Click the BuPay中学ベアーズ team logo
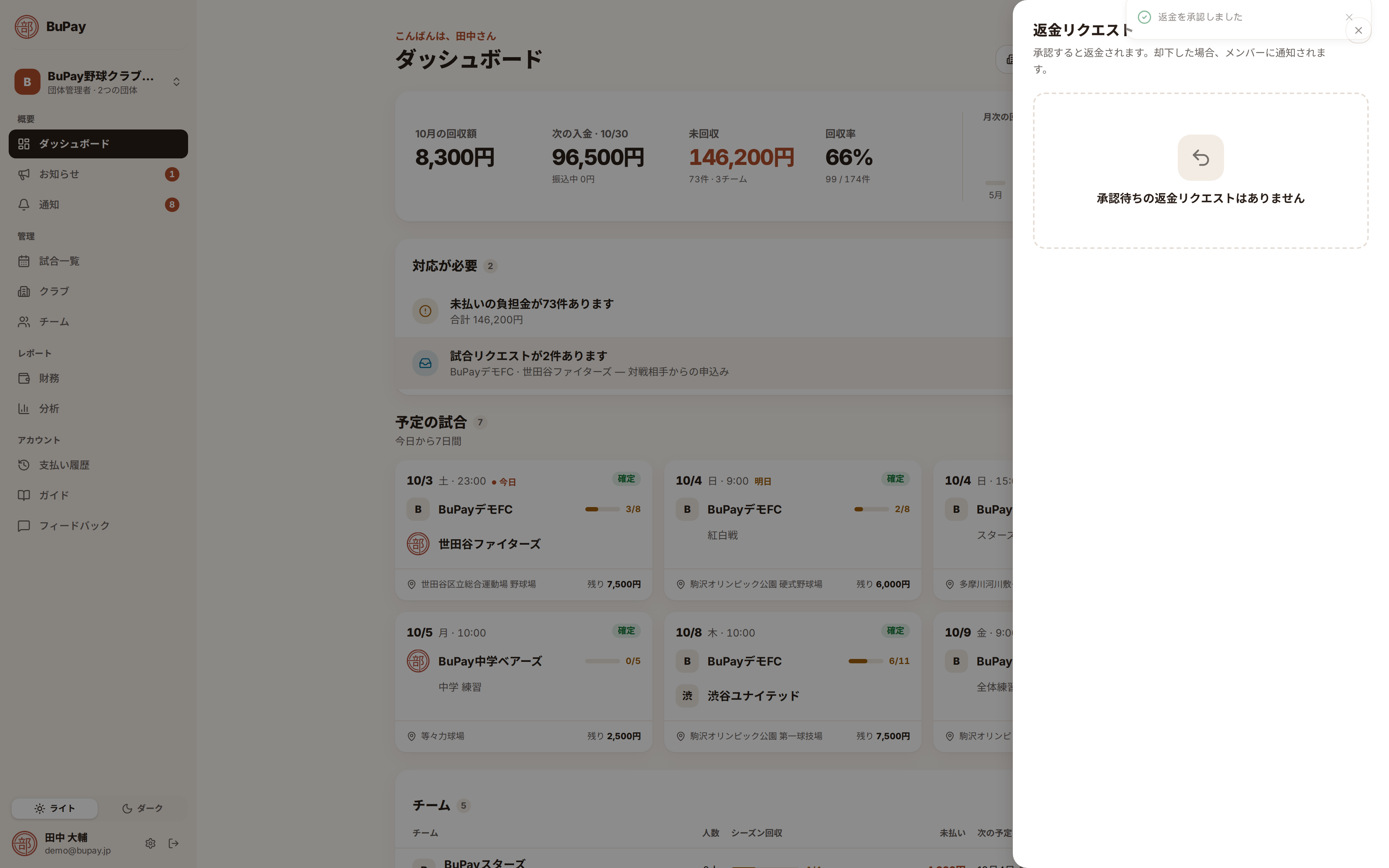 (418, 661)
